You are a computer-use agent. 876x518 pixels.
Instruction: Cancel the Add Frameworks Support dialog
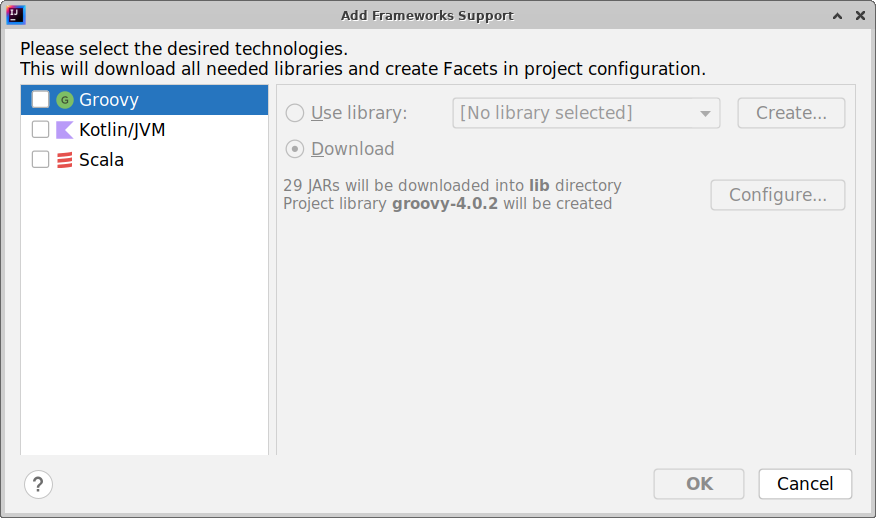[805, 484]
